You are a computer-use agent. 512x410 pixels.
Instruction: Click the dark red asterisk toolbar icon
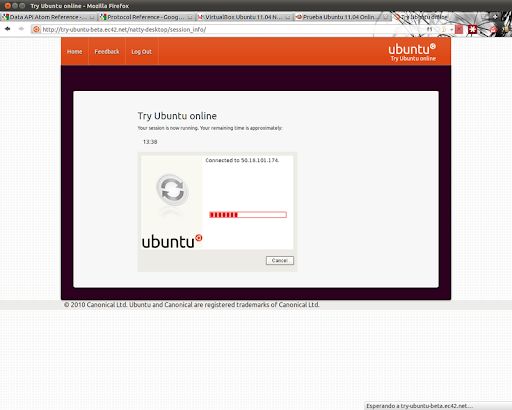pos(472,29)
